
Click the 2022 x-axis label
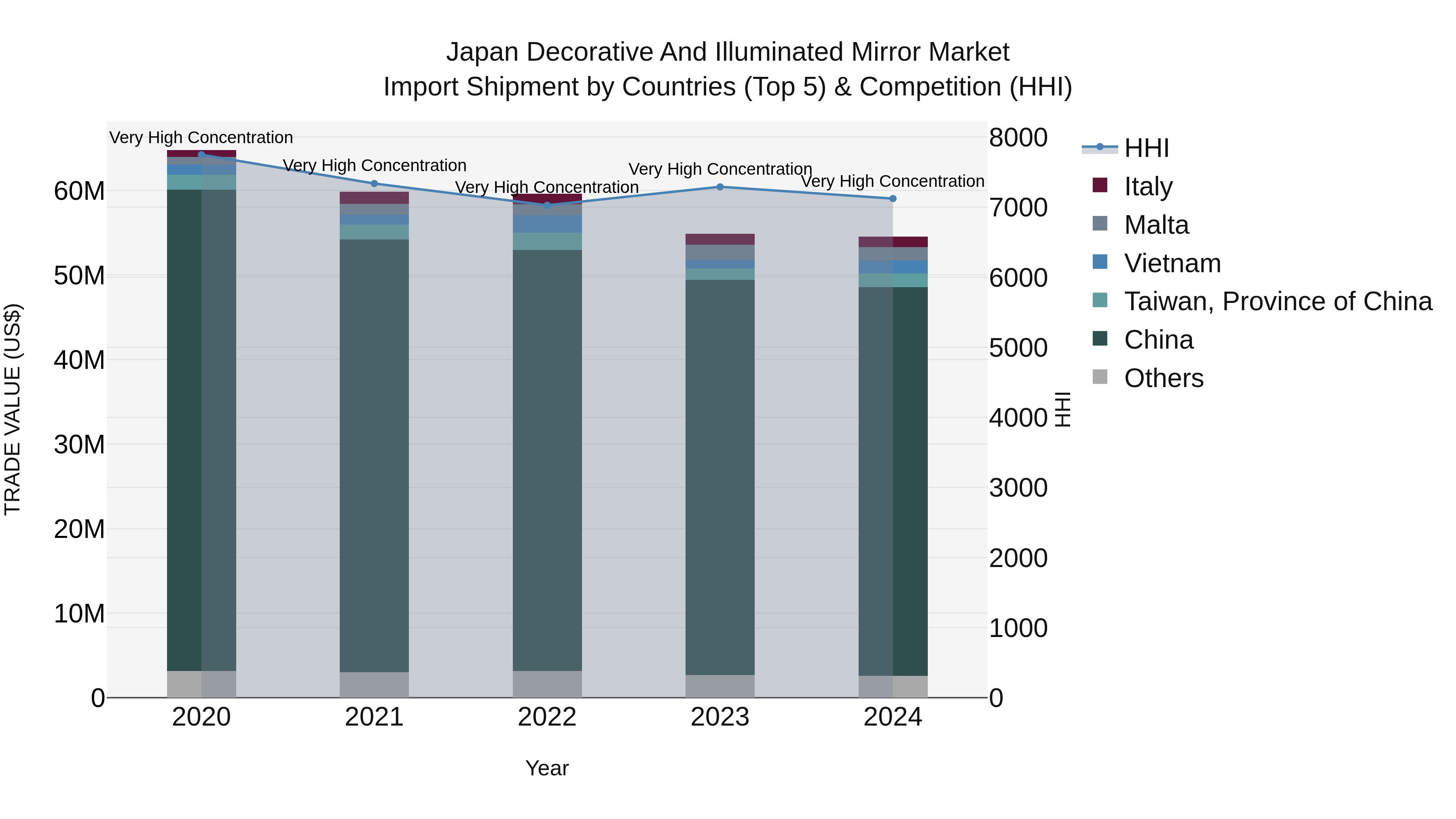point(547,717)
